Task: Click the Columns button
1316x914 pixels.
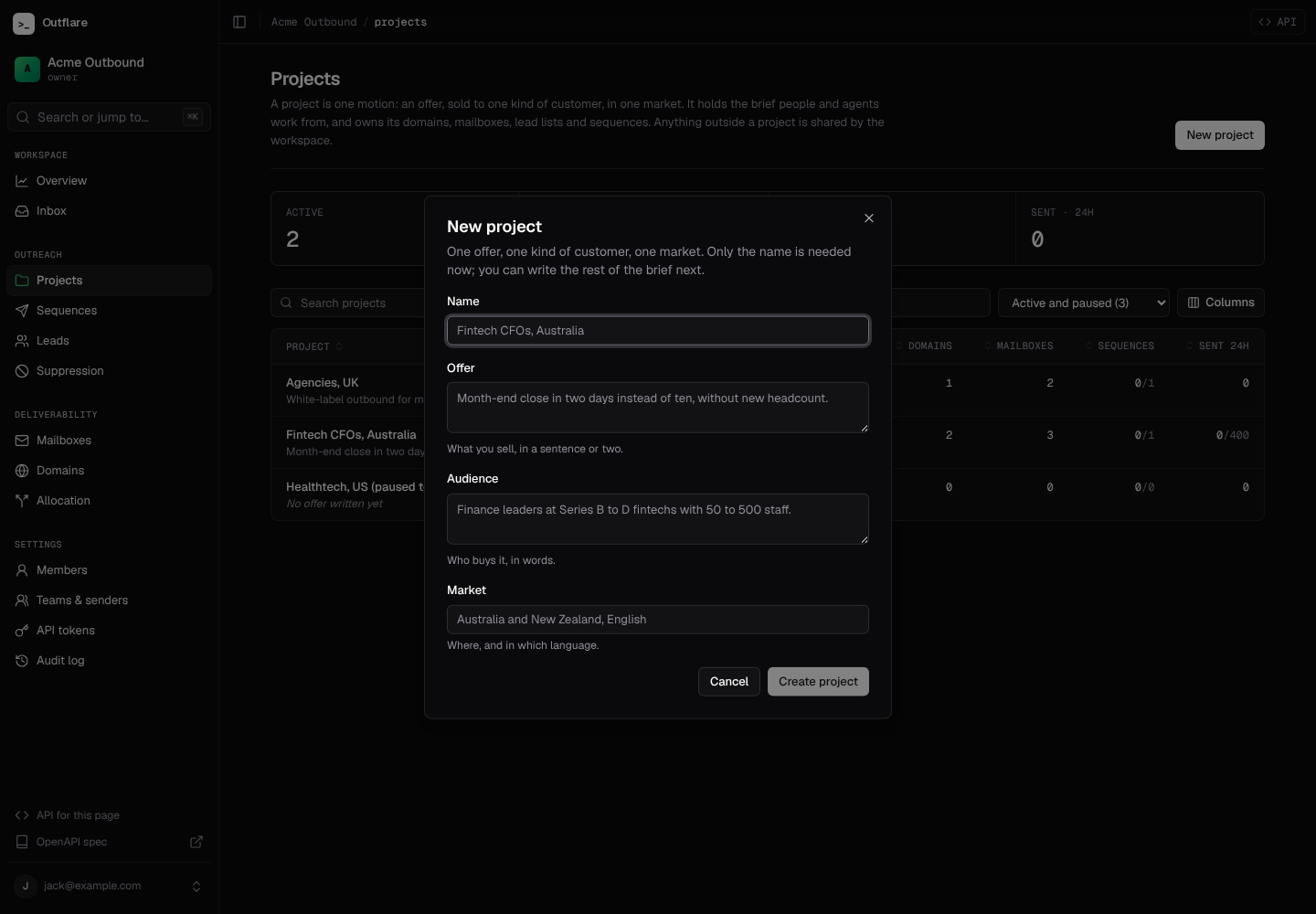Action: tap(1221, 303)
